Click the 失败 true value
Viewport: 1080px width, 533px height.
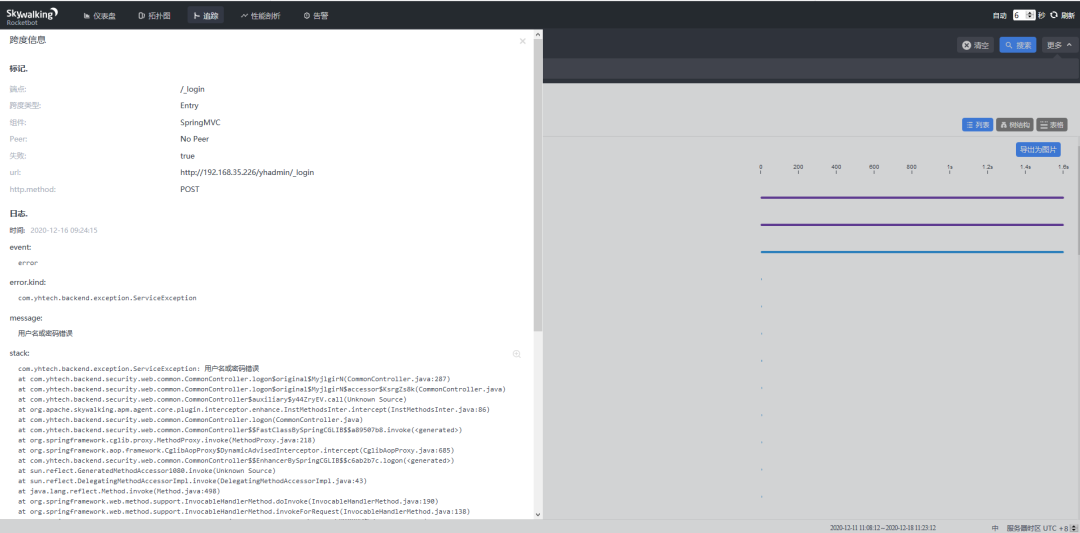[x=187, y=156]
